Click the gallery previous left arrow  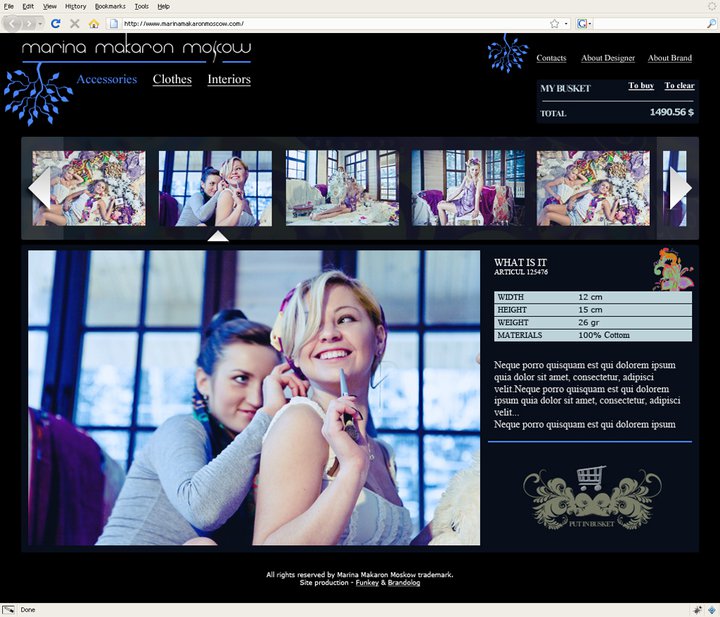click(39, 188)
